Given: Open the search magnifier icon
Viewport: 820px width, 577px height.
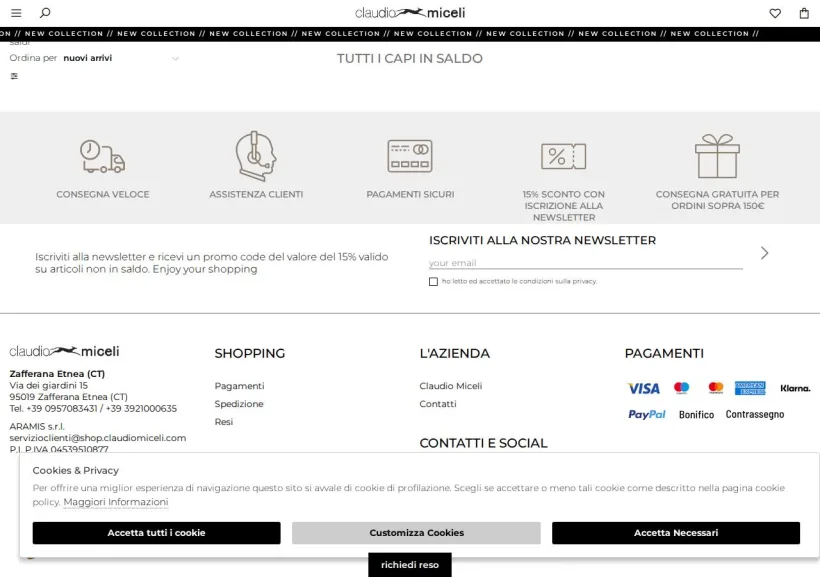Looking at the screenshot, I should point(45,13).
